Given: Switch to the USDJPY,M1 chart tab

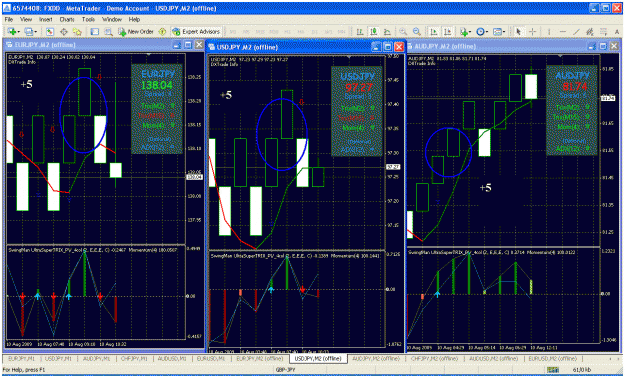Looking at the screenshot, I should point(58,359).
